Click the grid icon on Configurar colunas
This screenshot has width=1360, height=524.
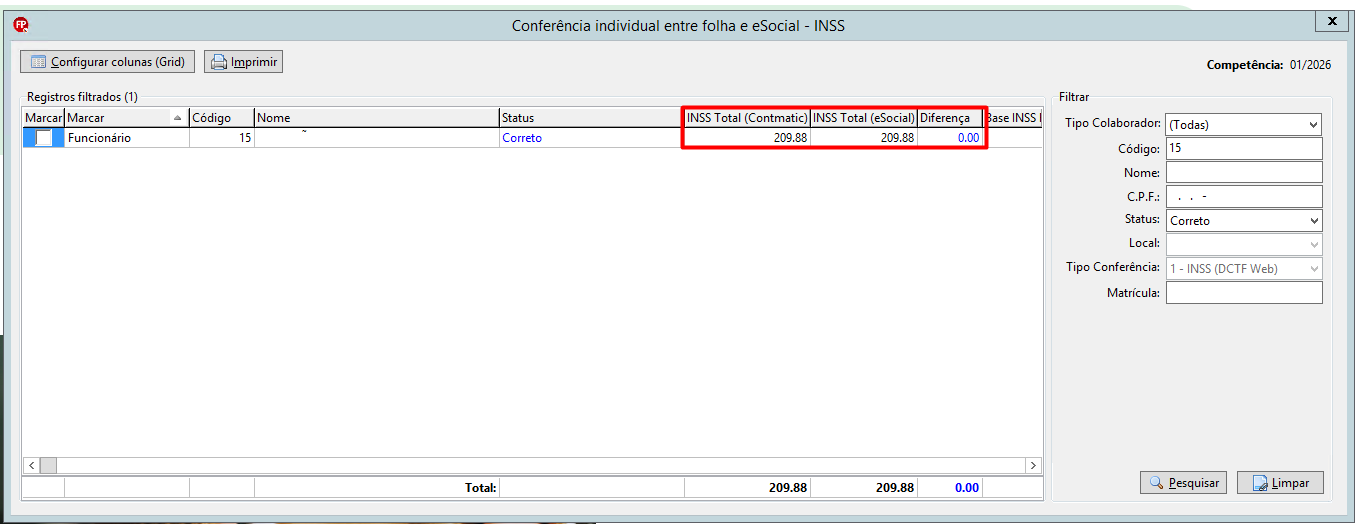38,62
